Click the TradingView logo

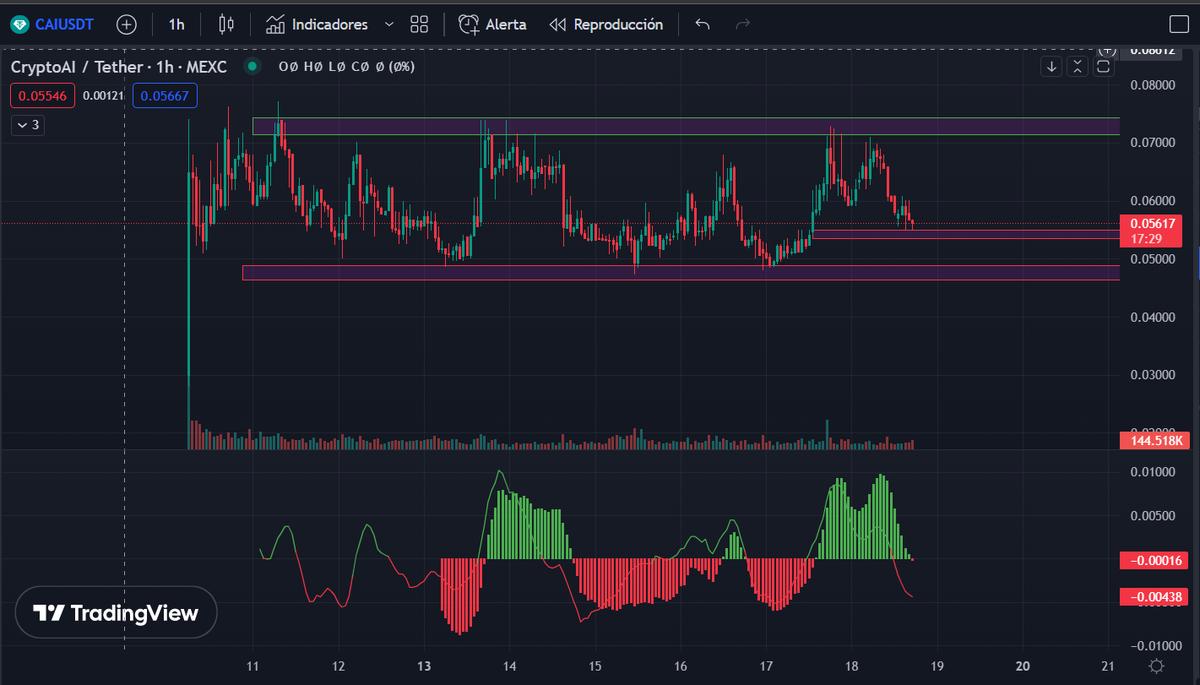pyautogui.click(x=116, y=613)
